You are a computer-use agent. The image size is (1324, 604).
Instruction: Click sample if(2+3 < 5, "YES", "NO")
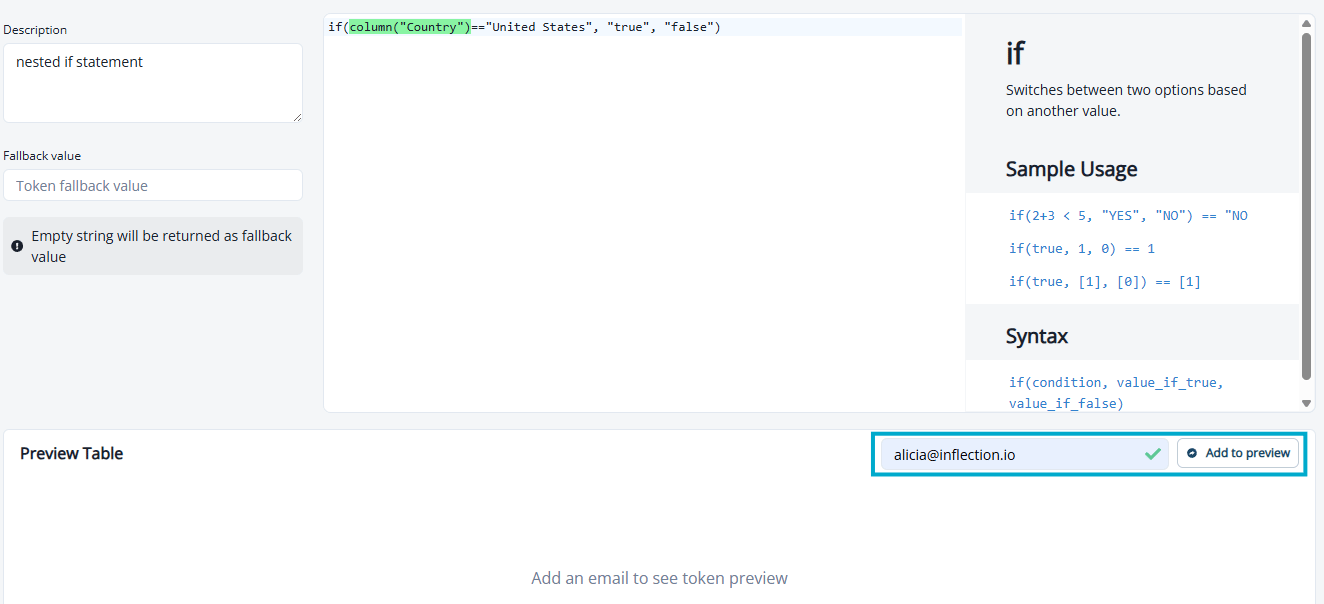(x=1128, y=215)
